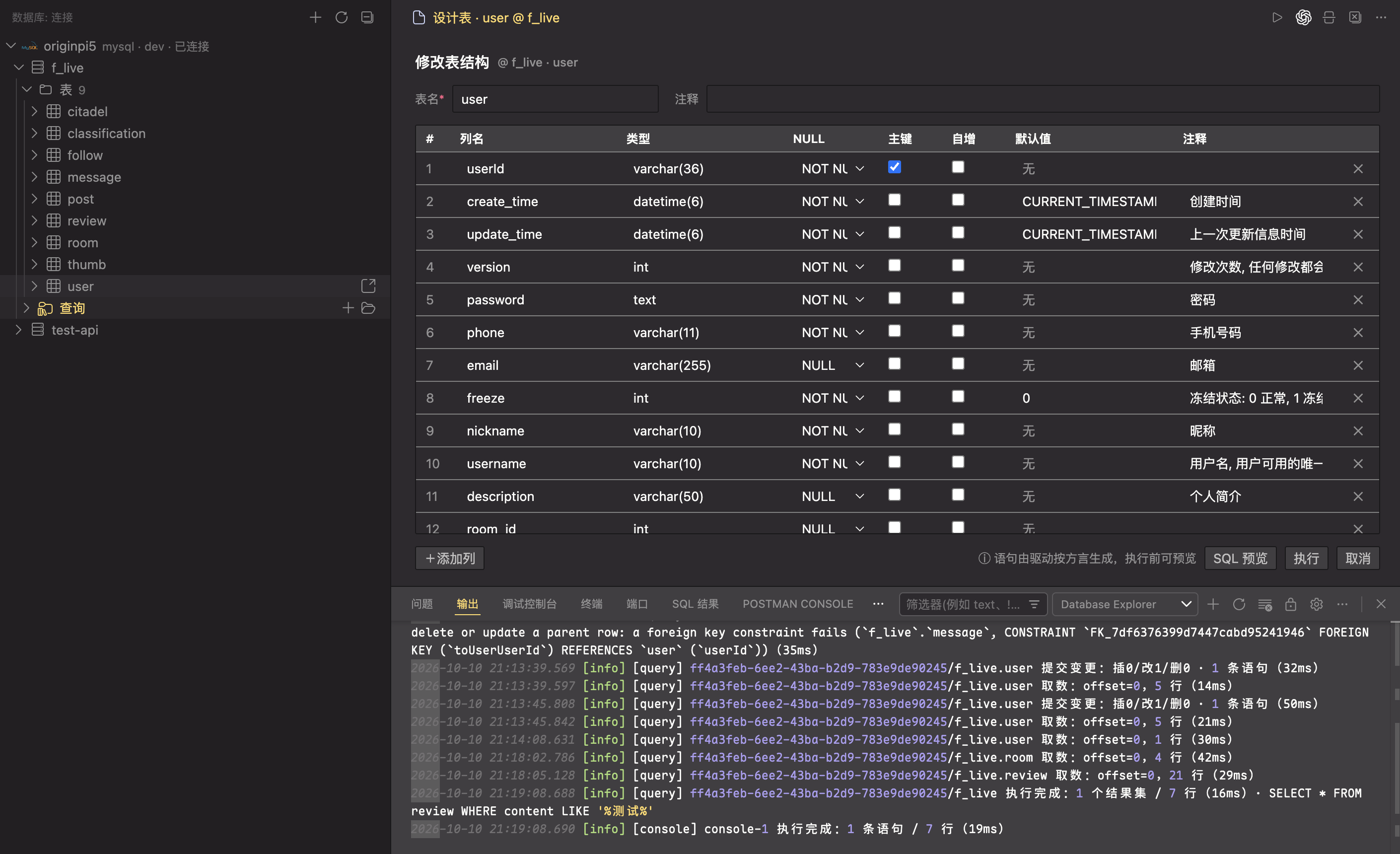Open the 终端 tab
This screenshot has width=1400, height=854.
(591, 604)
